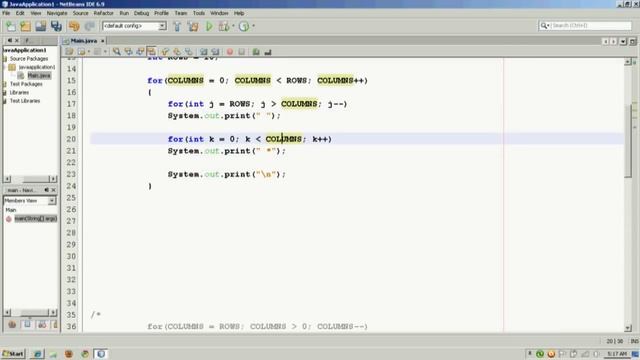This screenshot has height=360, width=640.
Task: Click editor Back history icon
Action: pos(81,51)
